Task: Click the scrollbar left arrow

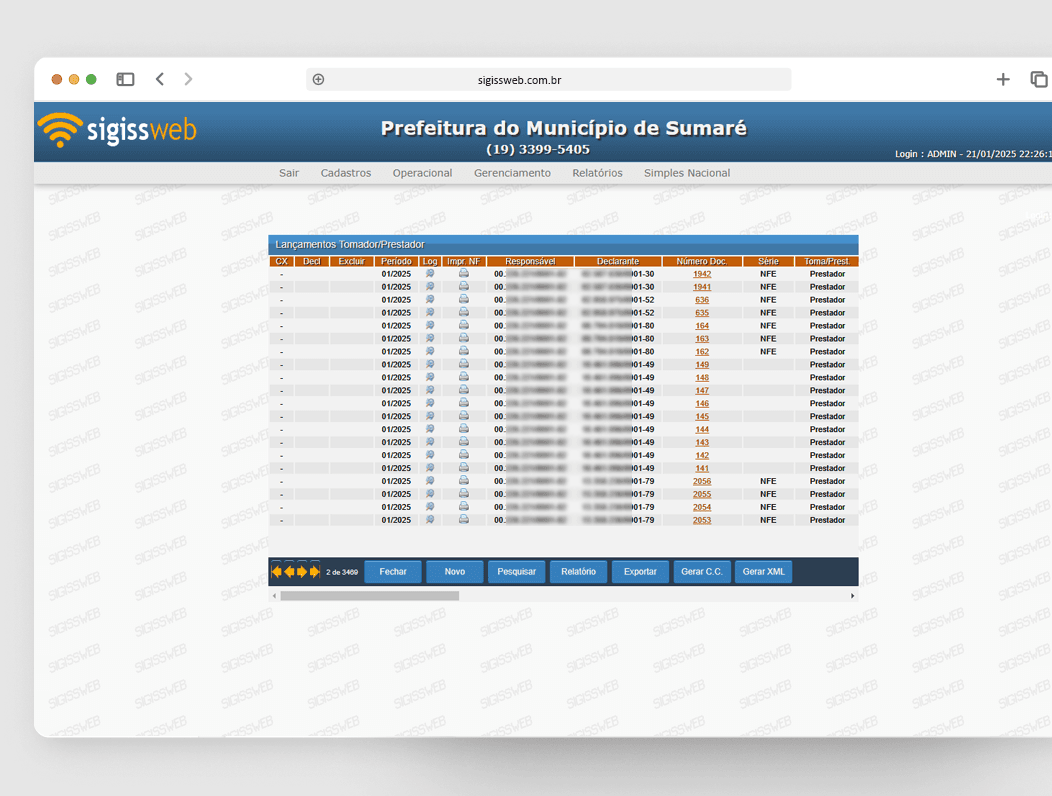Action: pyautogui.click(x=274, y=595)
